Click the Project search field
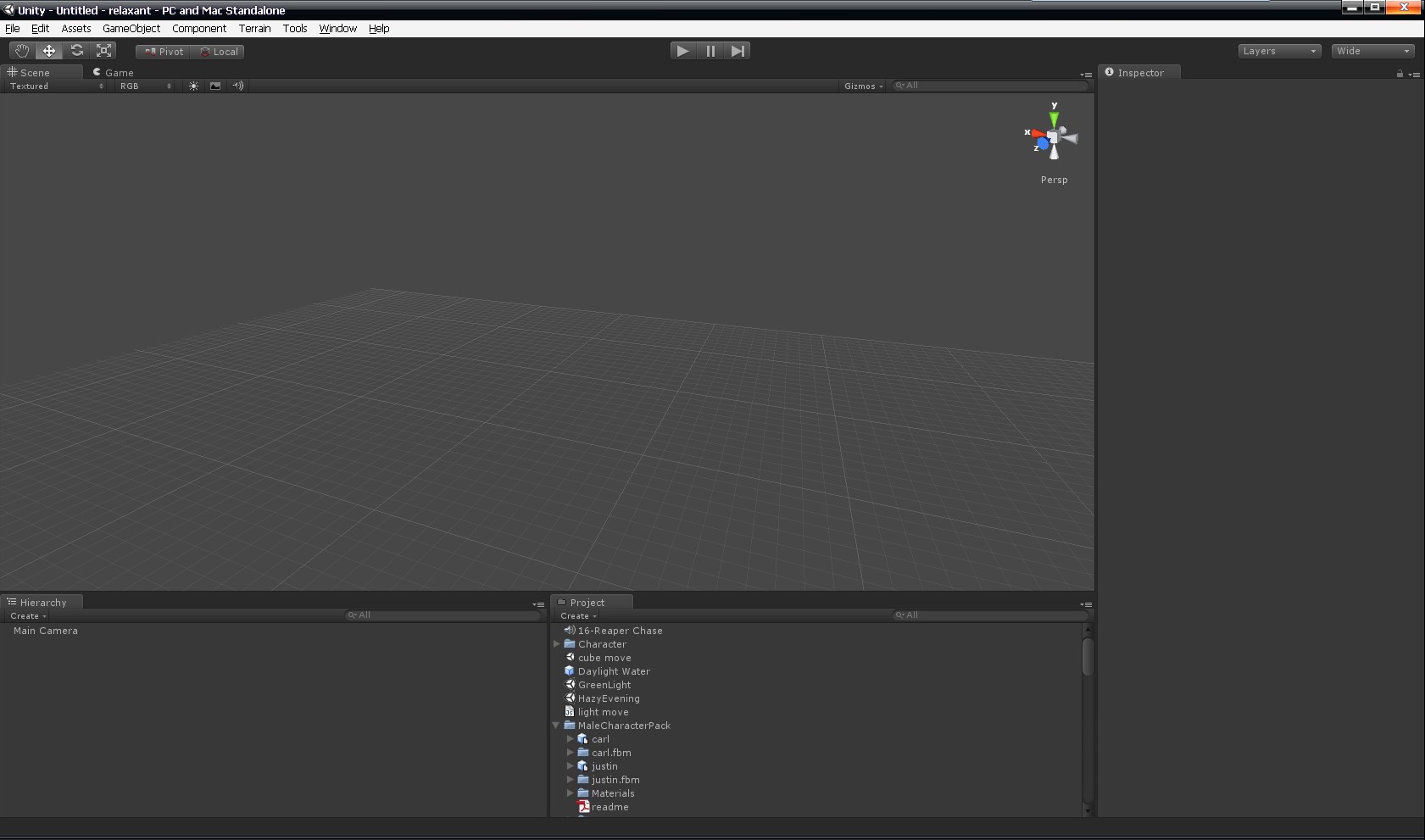1425x840 pixels. point(989,615)
